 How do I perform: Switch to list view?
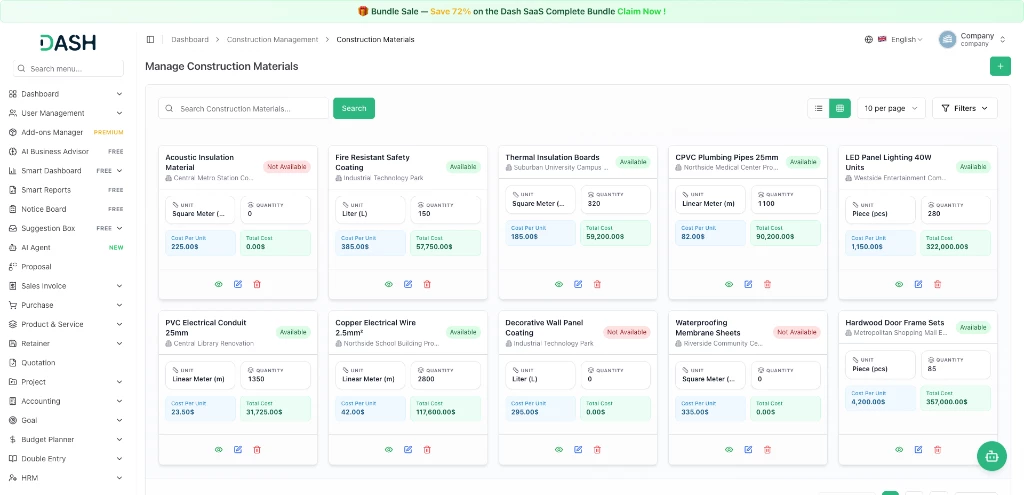point(818,108)
